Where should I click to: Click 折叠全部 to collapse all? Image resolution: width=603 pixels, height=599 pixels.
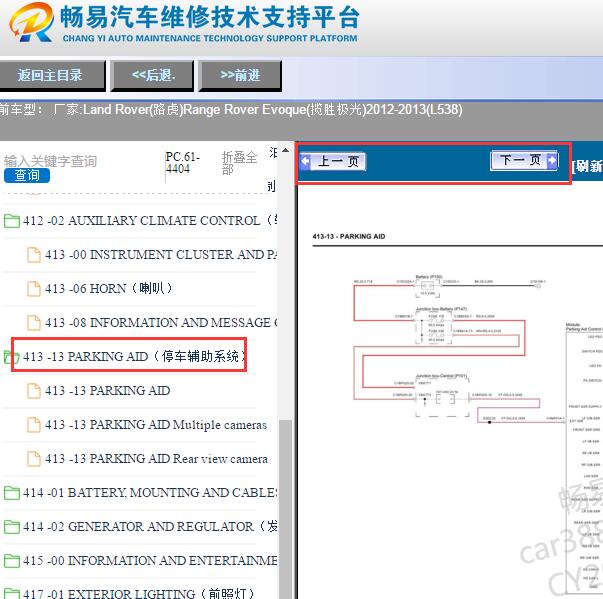[x=239, y=163]
